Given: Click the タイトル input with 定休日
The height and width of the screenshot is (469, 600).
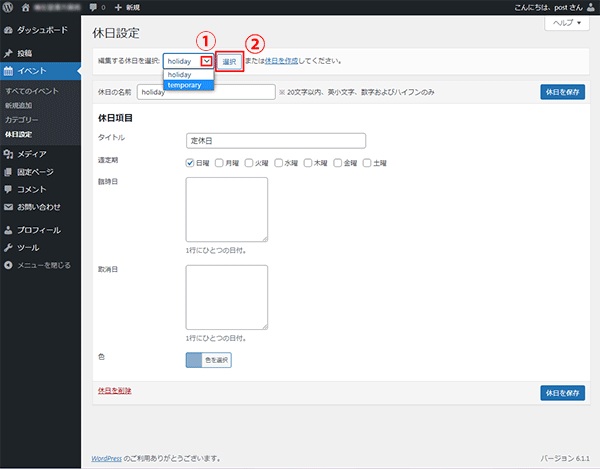Looking at the screenshot, I should (x=276, y=141).
